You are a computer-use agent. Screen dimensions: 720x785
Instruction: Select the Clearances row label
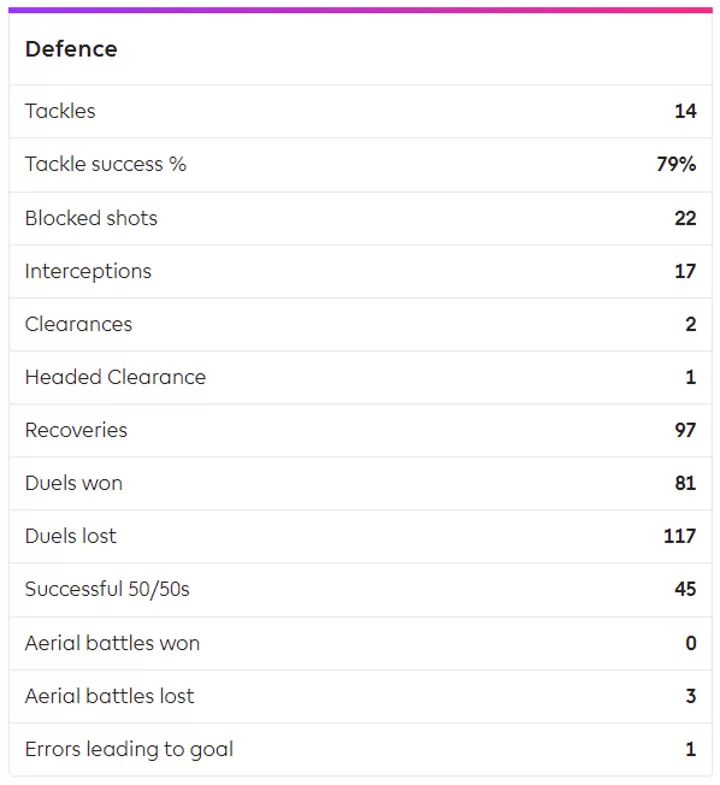[x=78, y=324]
